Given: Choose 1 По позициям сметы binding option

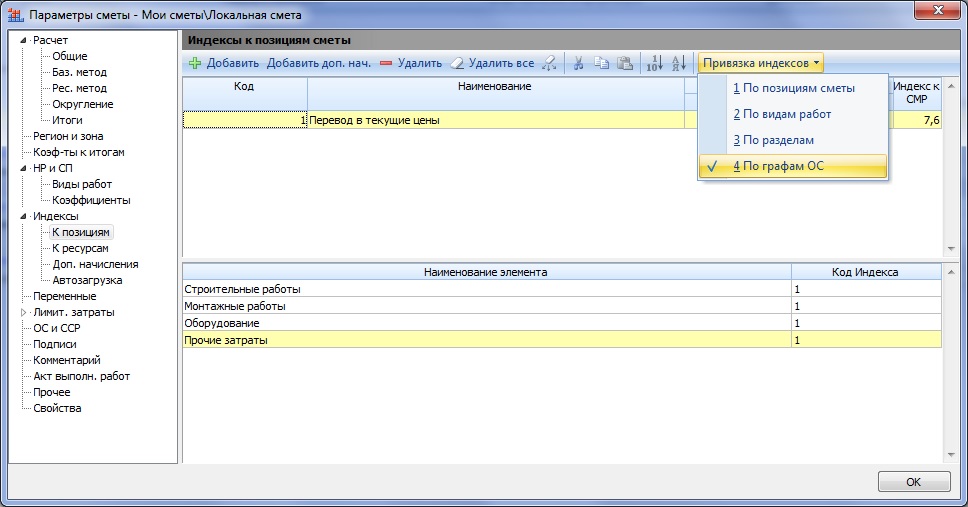Looking at the screenshot, I should (792, 88).
